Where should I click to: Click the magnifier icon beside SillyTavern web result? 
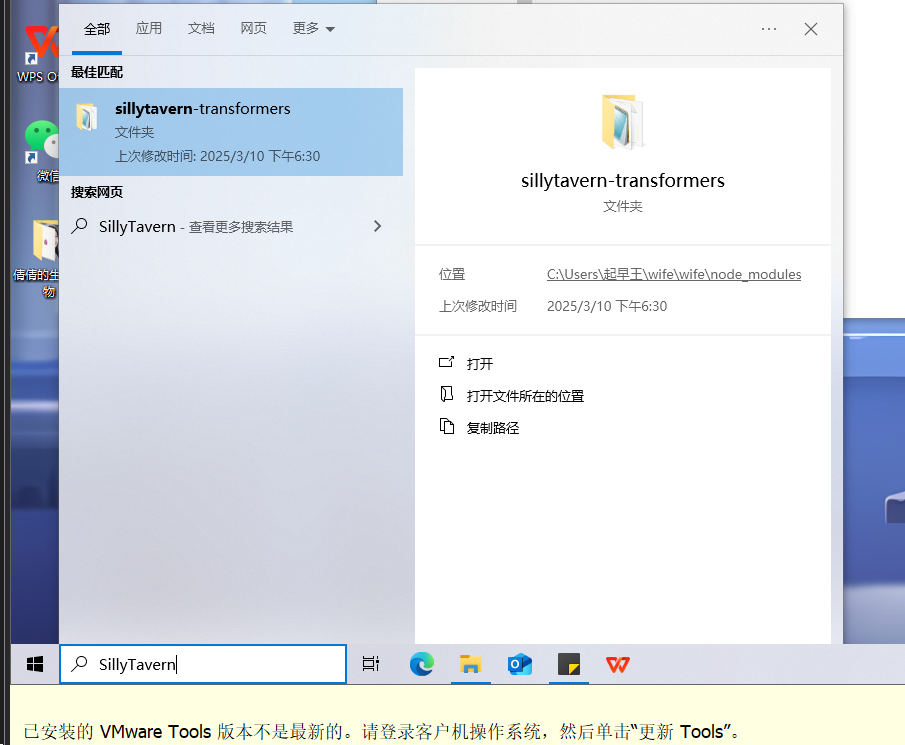(x=80, y=226)
